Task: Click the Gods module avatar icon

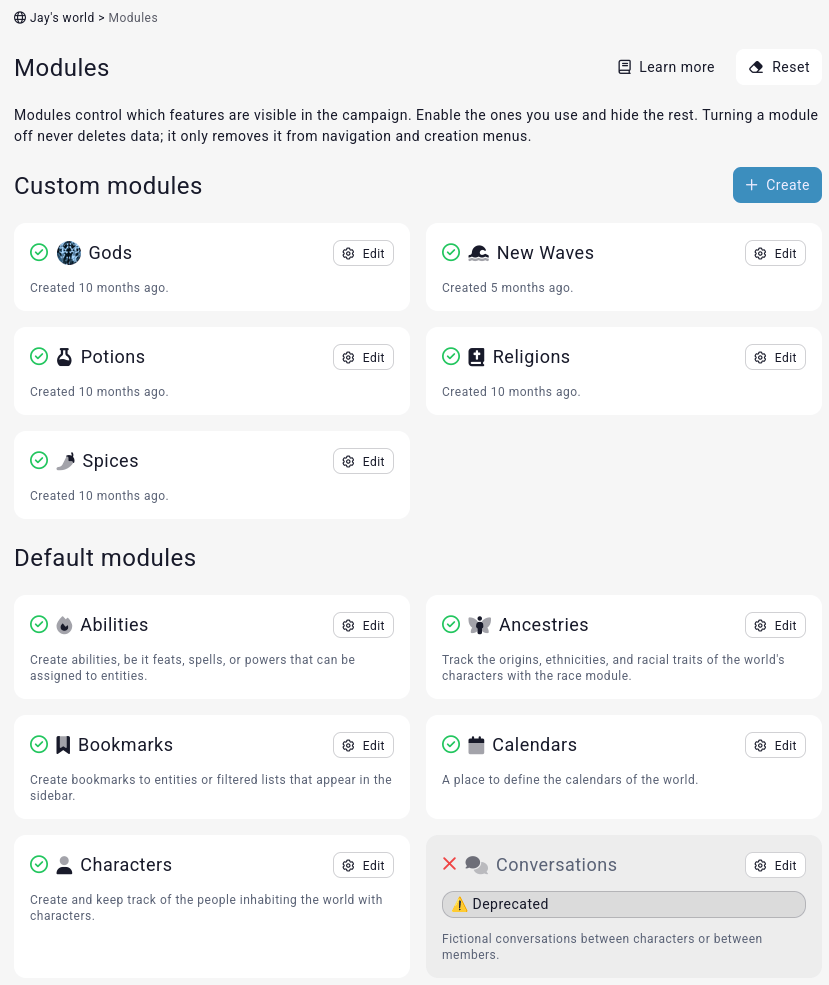Action: click(68, 253)
